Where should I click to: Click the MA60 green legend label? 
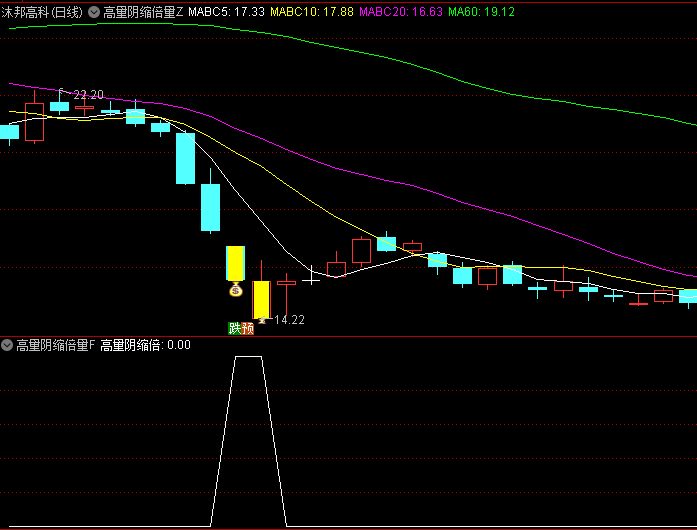[481, 12]
